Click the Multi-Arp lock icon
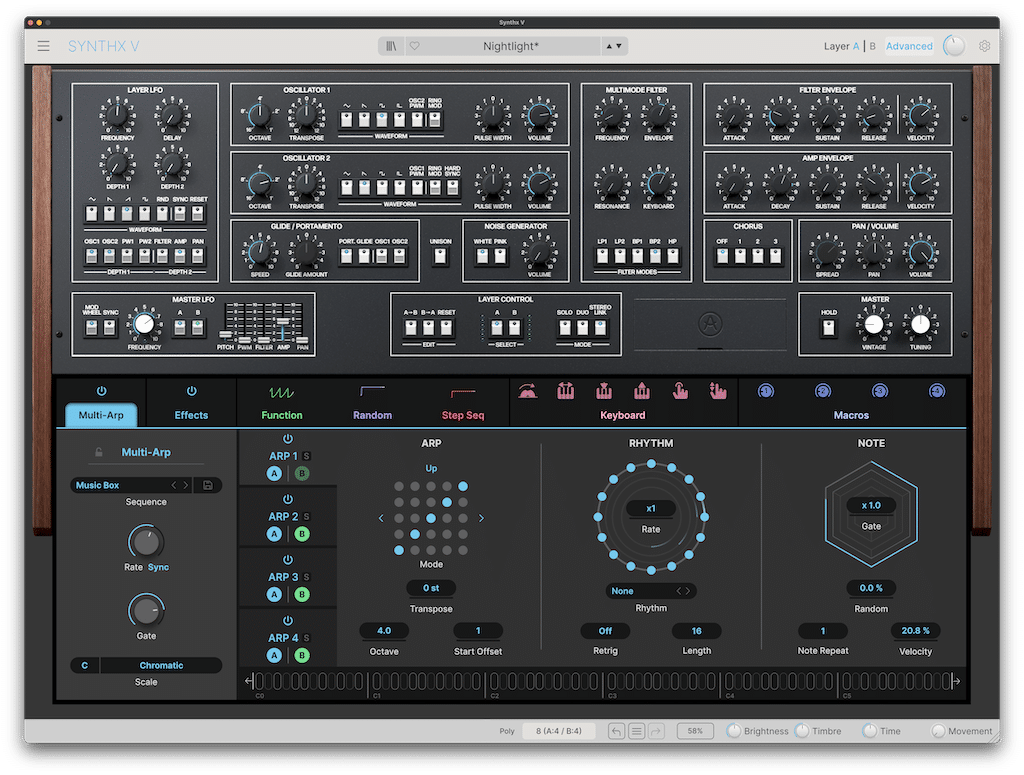Image resolution: width=1024 pixels, height=775 pixels. click(99, 452)
